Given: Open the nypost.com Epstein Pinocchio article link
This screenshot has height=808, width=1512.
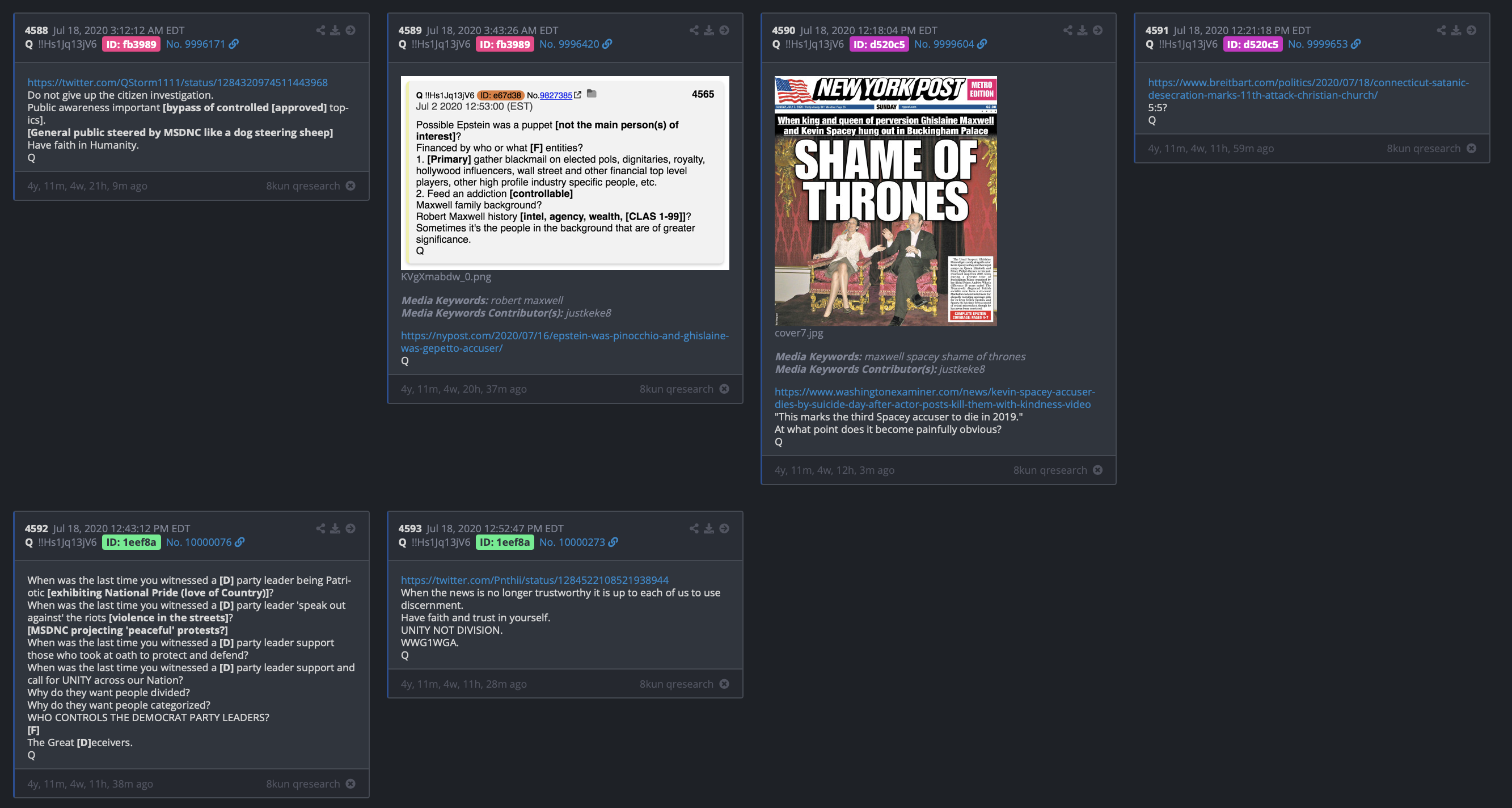Looking at the screenshot, I should tap(565, 342).
